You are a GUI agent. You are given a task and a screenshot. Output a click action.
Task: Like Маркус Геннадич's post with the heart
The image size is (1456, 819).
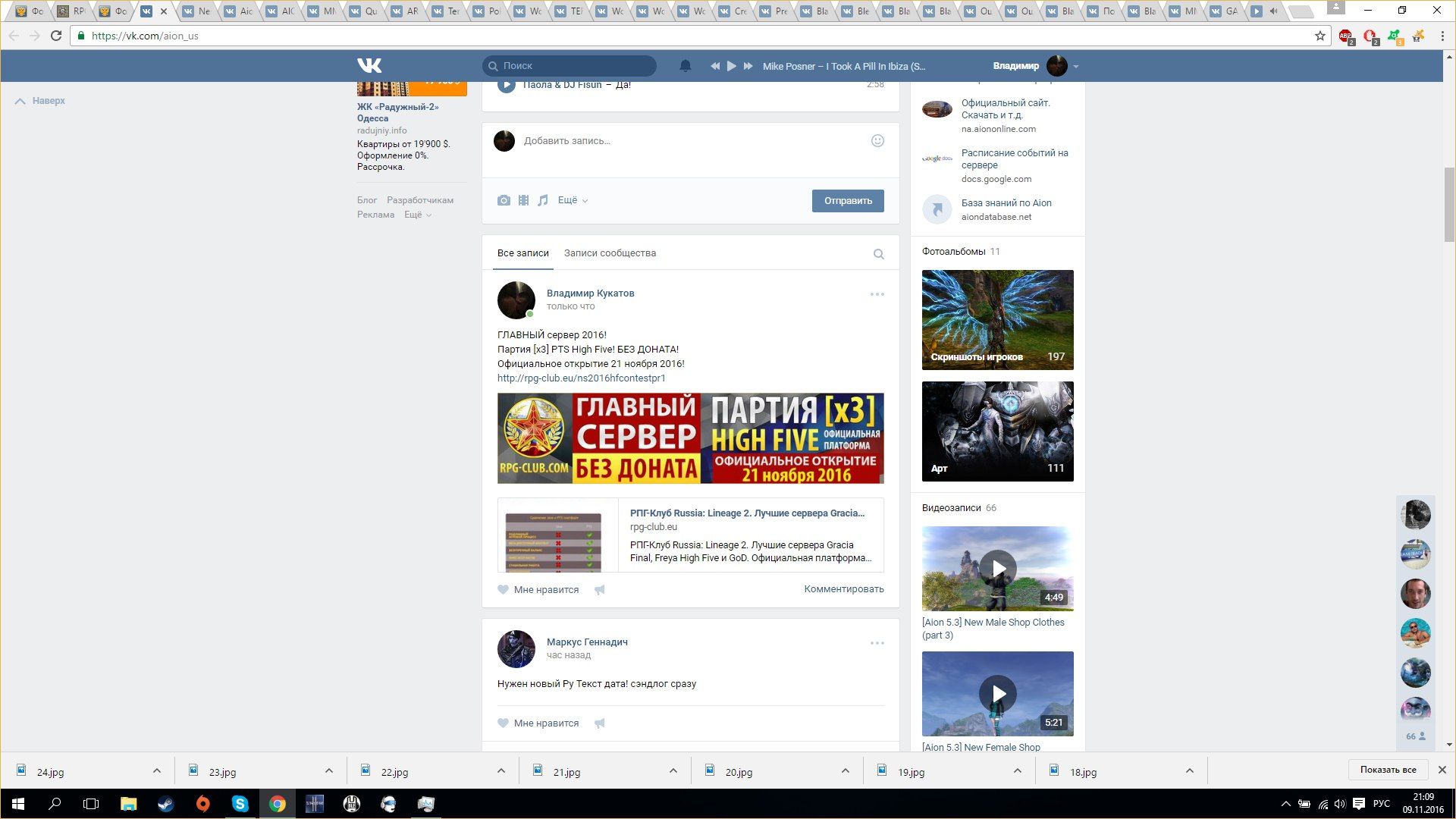click(503, 723)
